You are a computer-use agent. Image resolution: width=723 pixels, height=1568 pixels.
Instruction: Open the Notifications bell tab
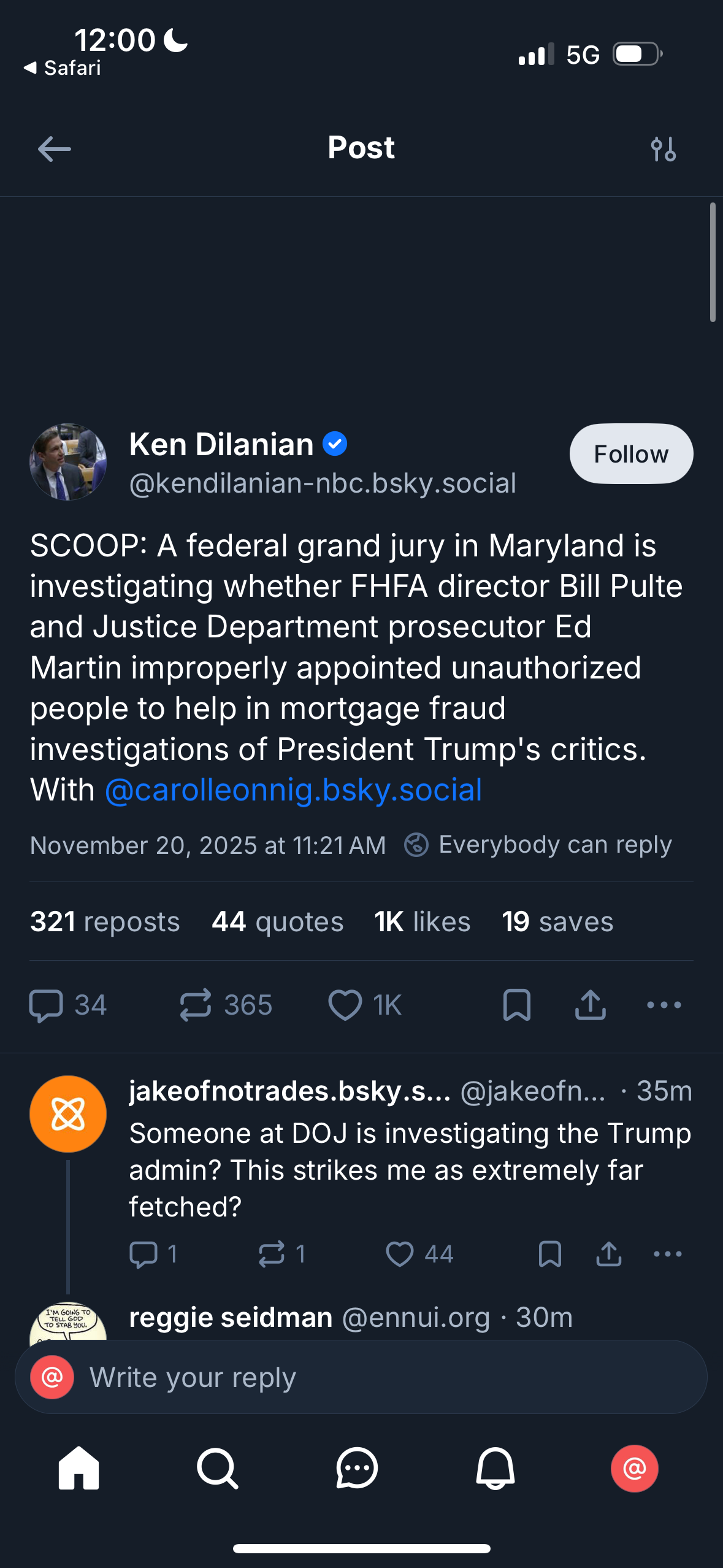pos(495,1468)
